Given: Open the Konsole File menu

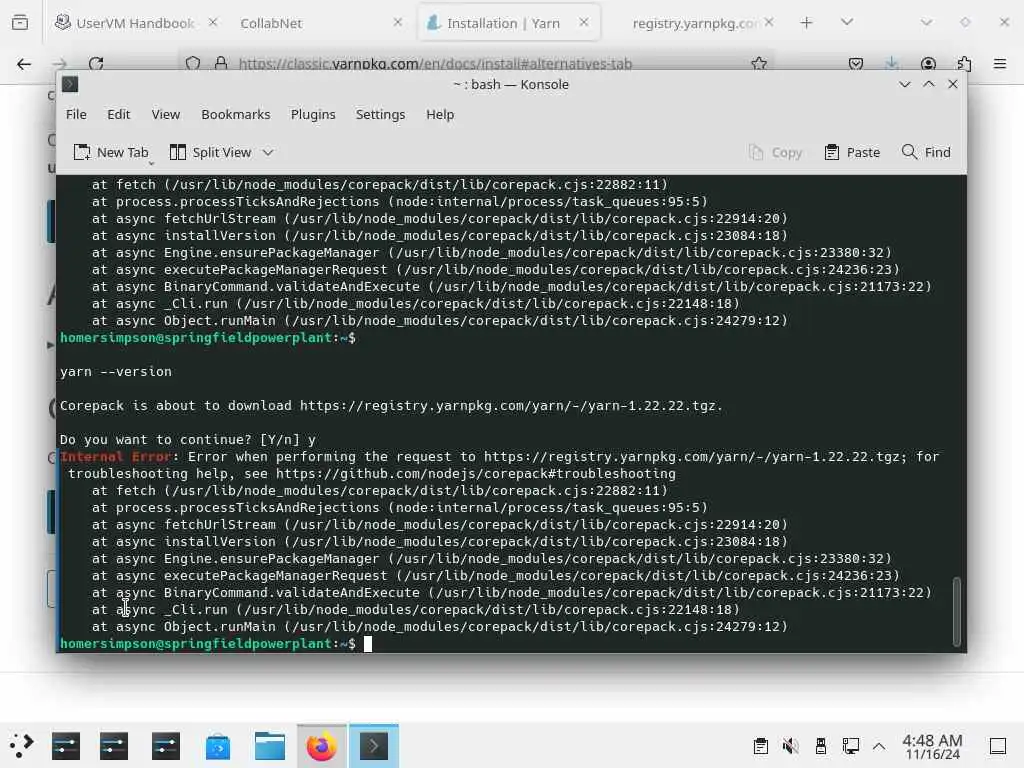Looking at the screenshot, I should coord(76,114).
